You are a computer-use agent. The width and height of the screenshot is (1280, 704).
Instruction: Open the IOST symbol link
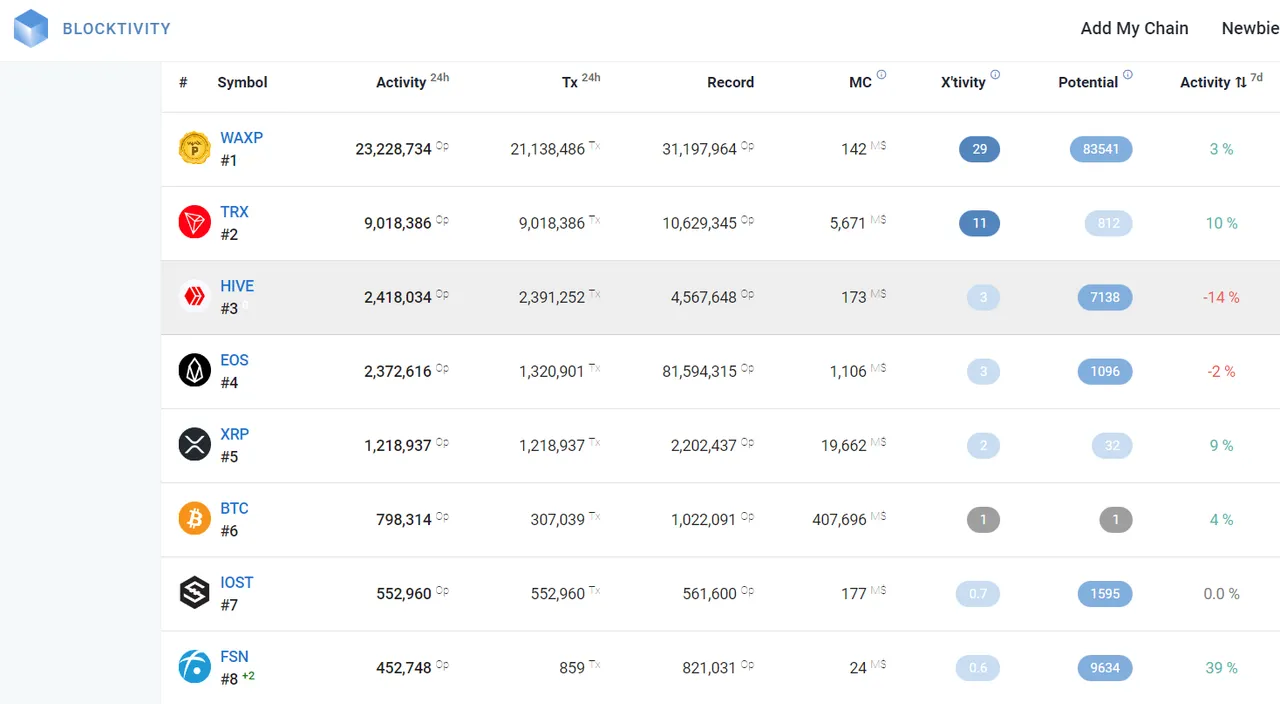click(237, 581)
